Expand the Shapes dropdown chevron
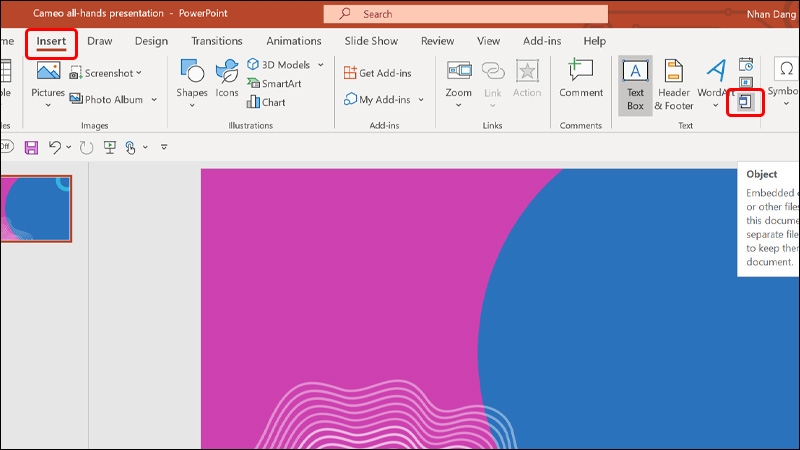This screenshot has width=800, height=450. pyautogui.click(x=192, y=105)
